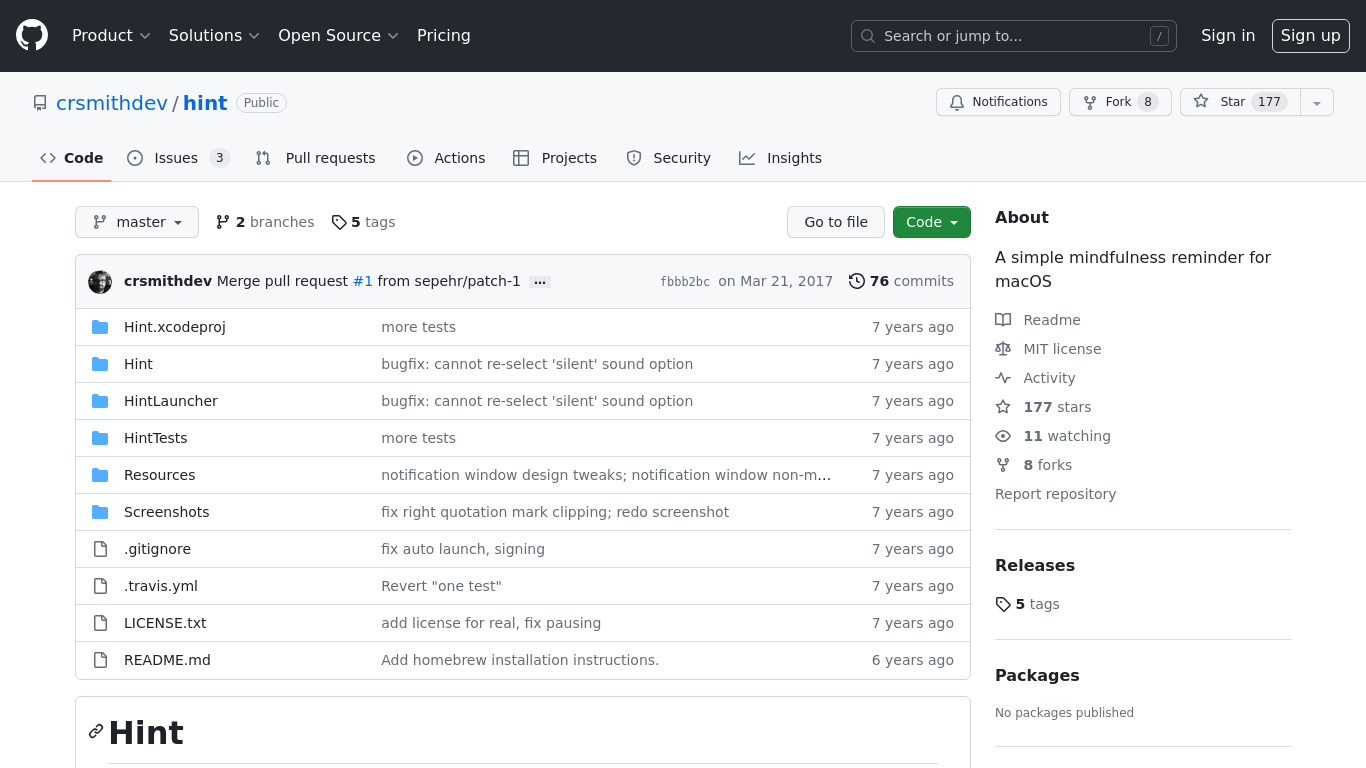Click the file icon for README.md
Image resolution: width=1366 pixels, height=768 pixels.
click(x=100, y=660)
